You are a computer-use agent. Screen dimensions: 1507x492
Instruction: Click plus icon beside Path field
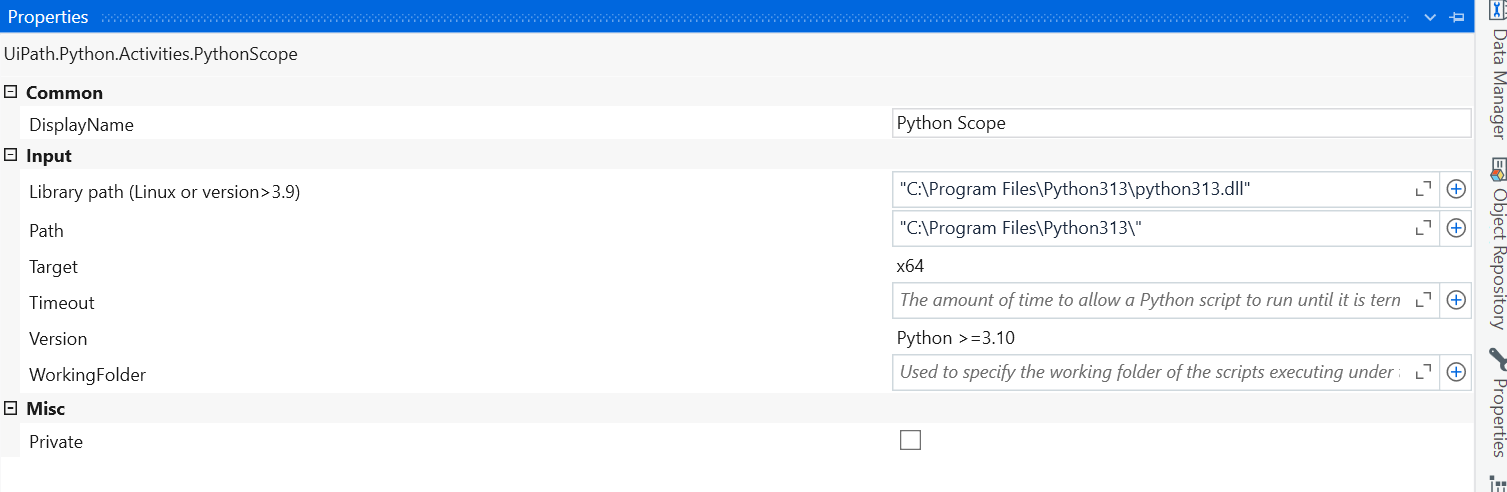coord(1456,228)
